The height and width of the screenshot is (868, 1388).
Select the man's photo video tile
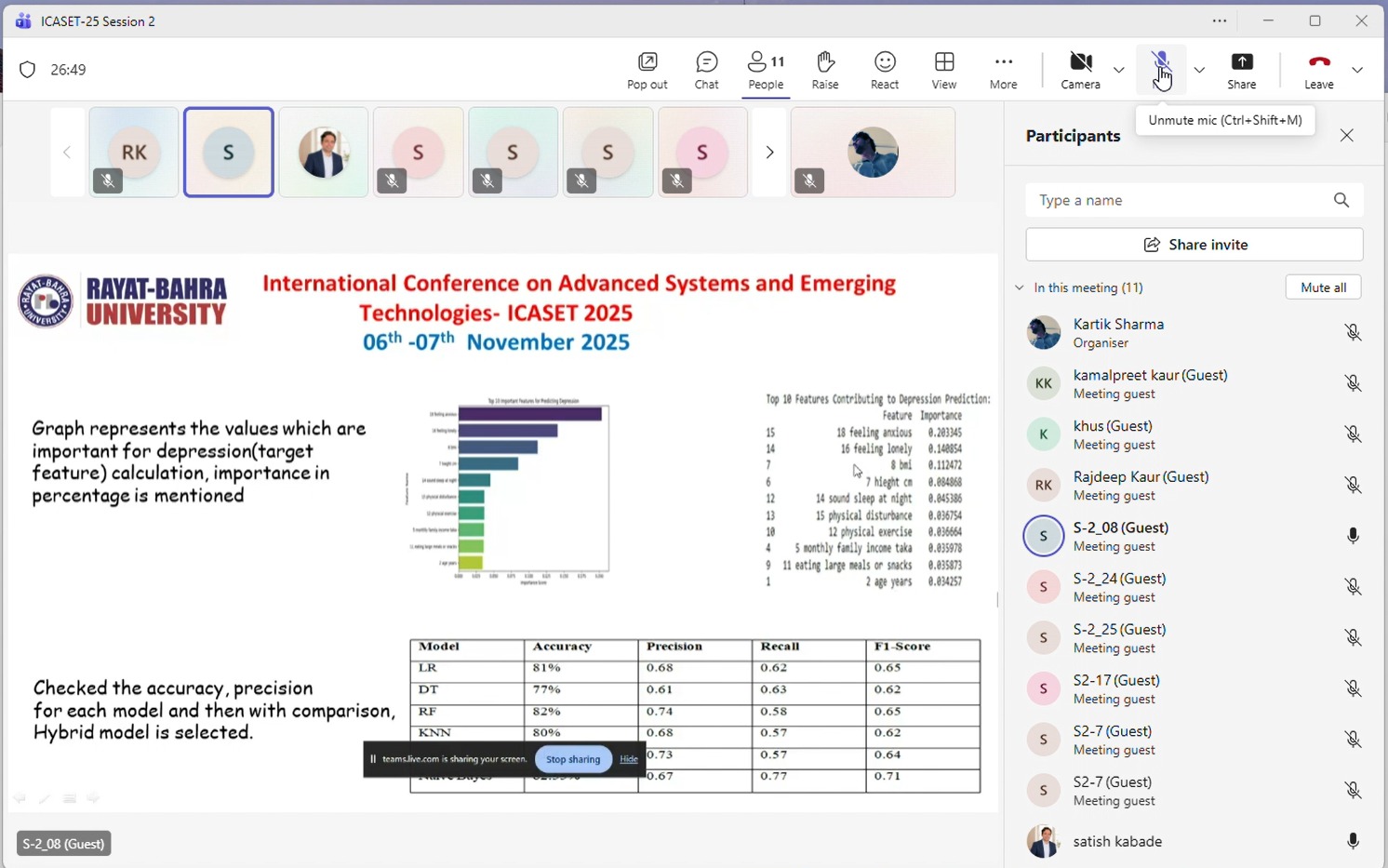click(x=324, y=152)
